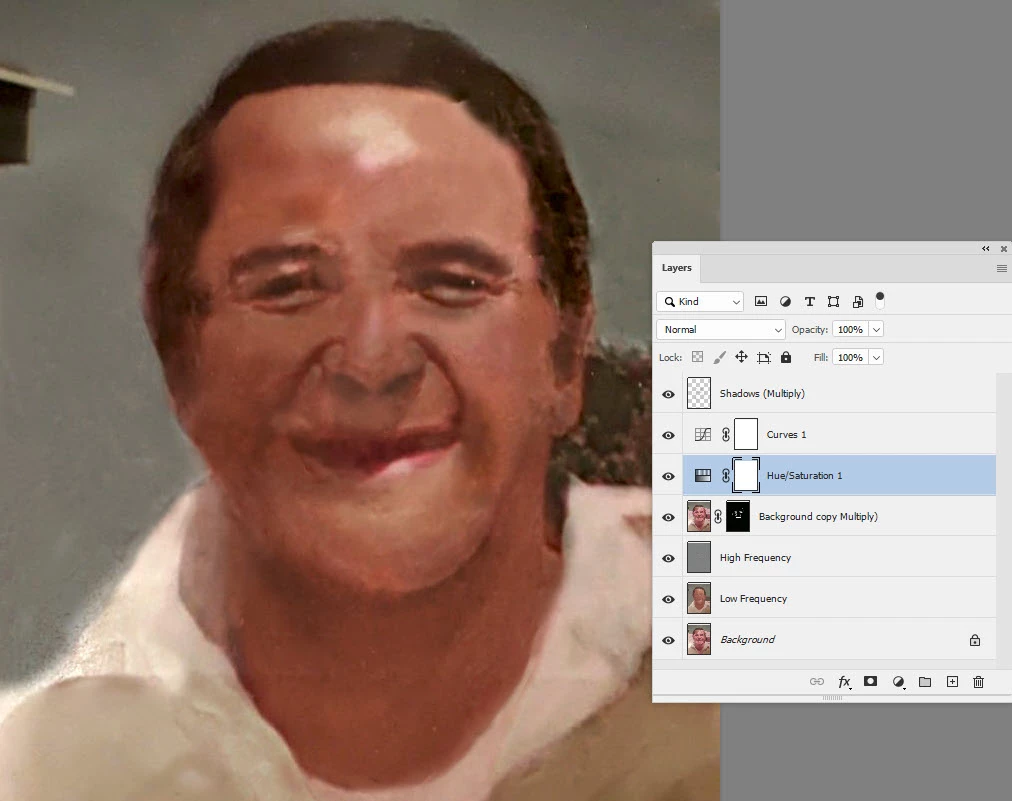Select Background copy Multiply layer name
This screenshot has height=801, width=1012.
point(818,516)
